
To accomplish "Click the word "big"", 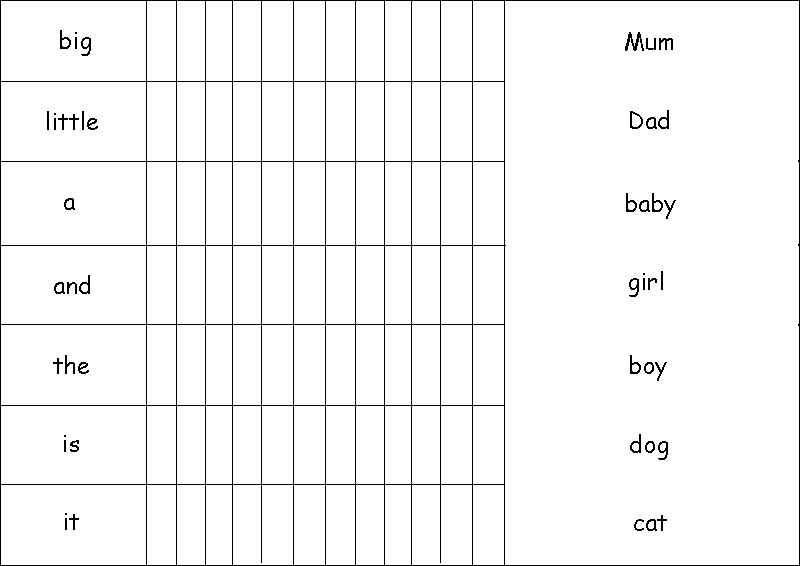I will (x=75, y=42).
